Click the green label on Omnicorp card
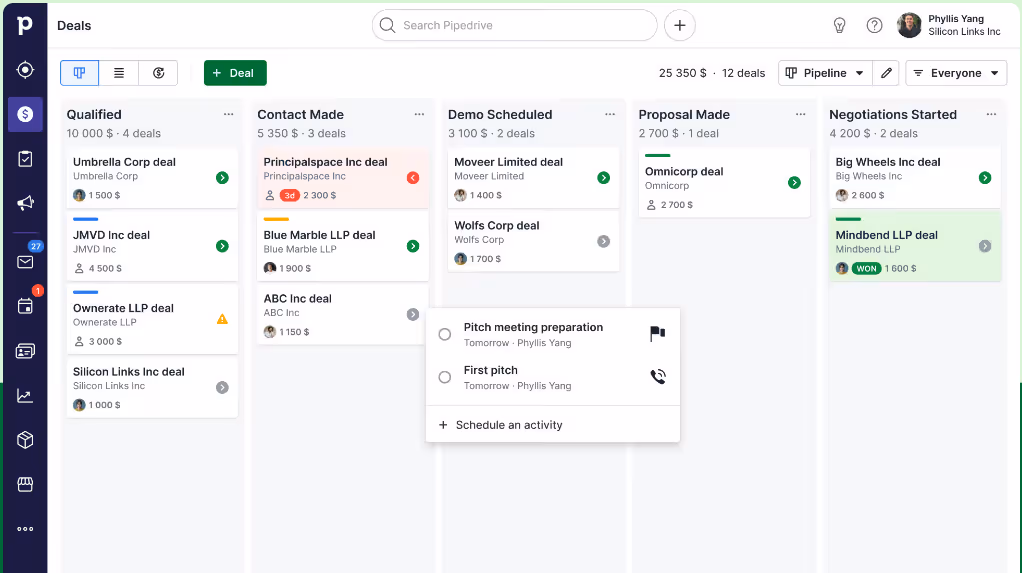Image resolution: width=1022 pixels, height=573 pixels. [x=658, y=156]
